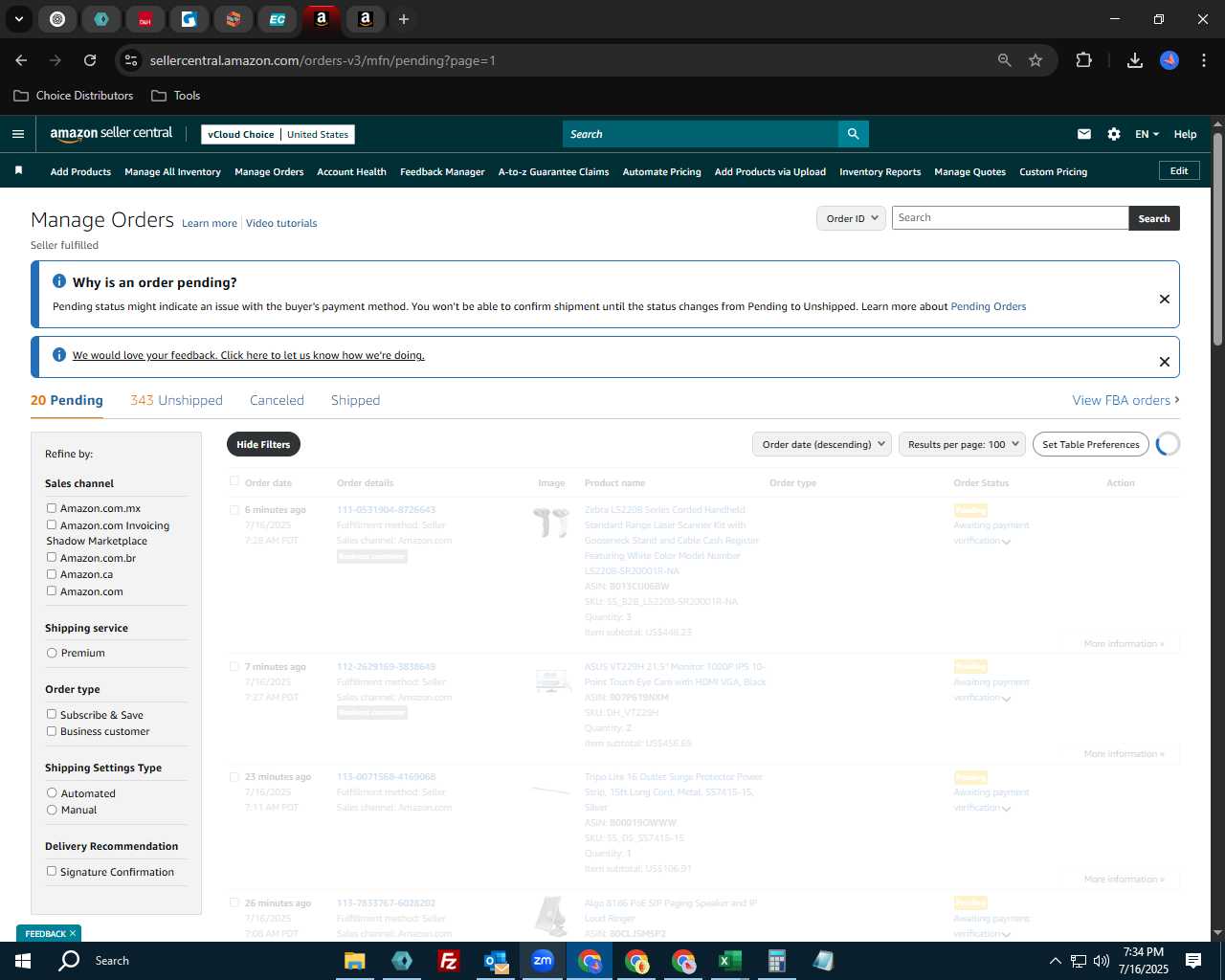This screenshot has width=1225, height=980.
Task: Click the Hide Filters button
Action: pos(263,444)
